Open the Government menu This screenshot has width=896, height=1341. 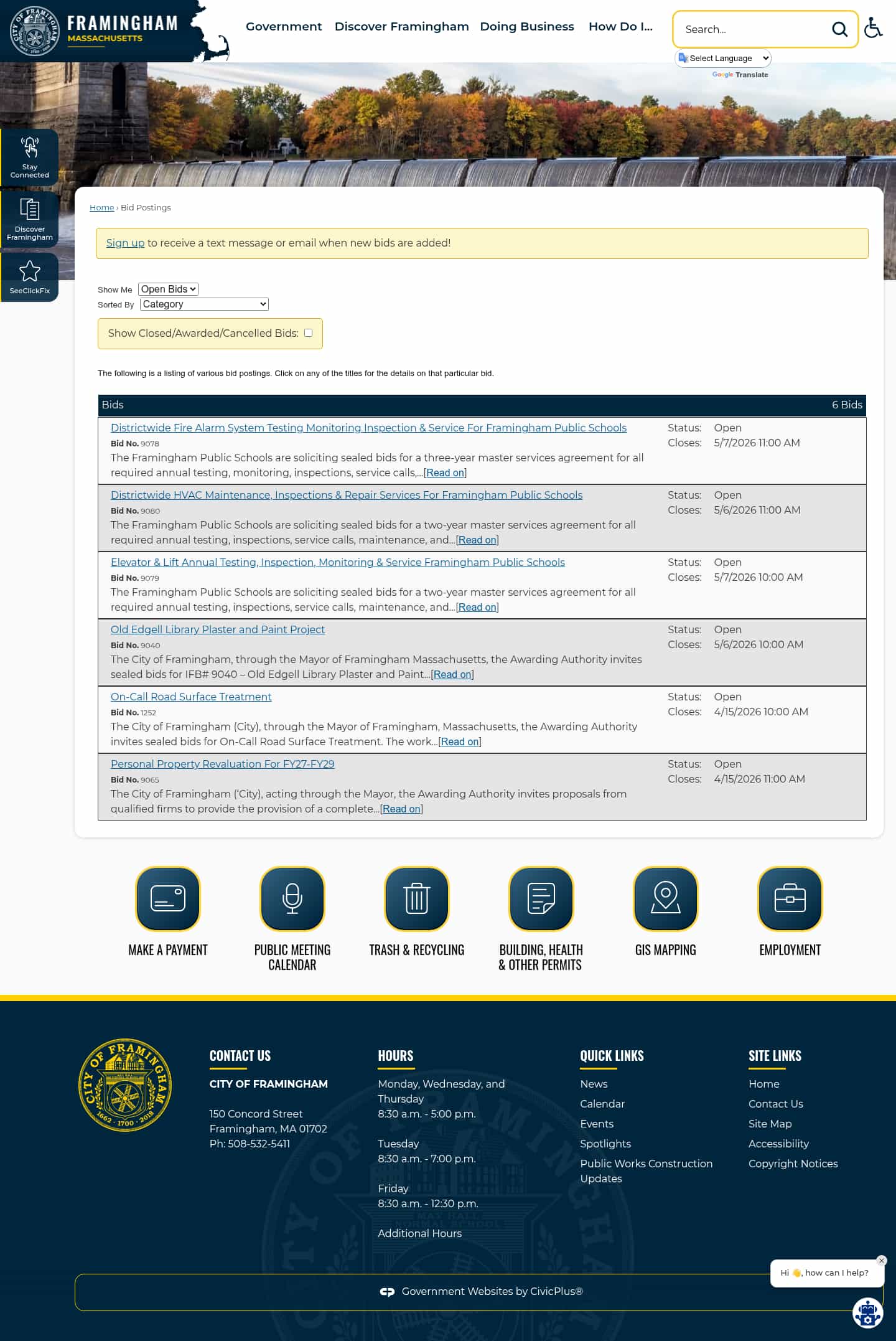click(x=284, y=26)
